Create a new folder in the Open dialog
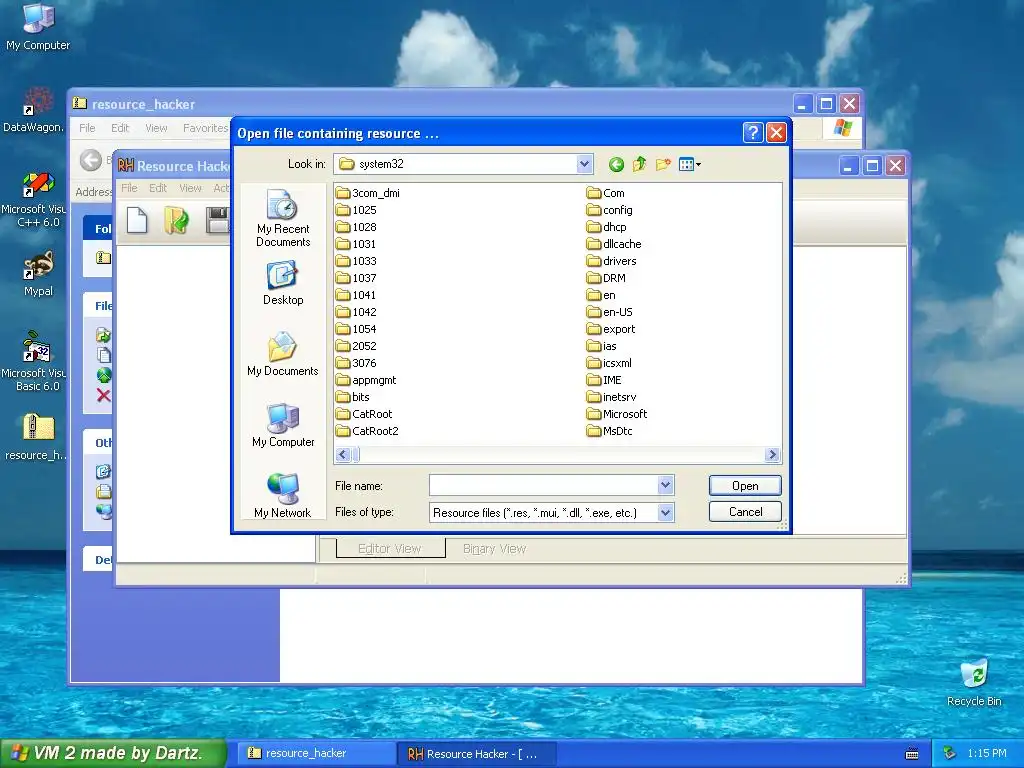1024x768 pixels. tap(663, 165)
